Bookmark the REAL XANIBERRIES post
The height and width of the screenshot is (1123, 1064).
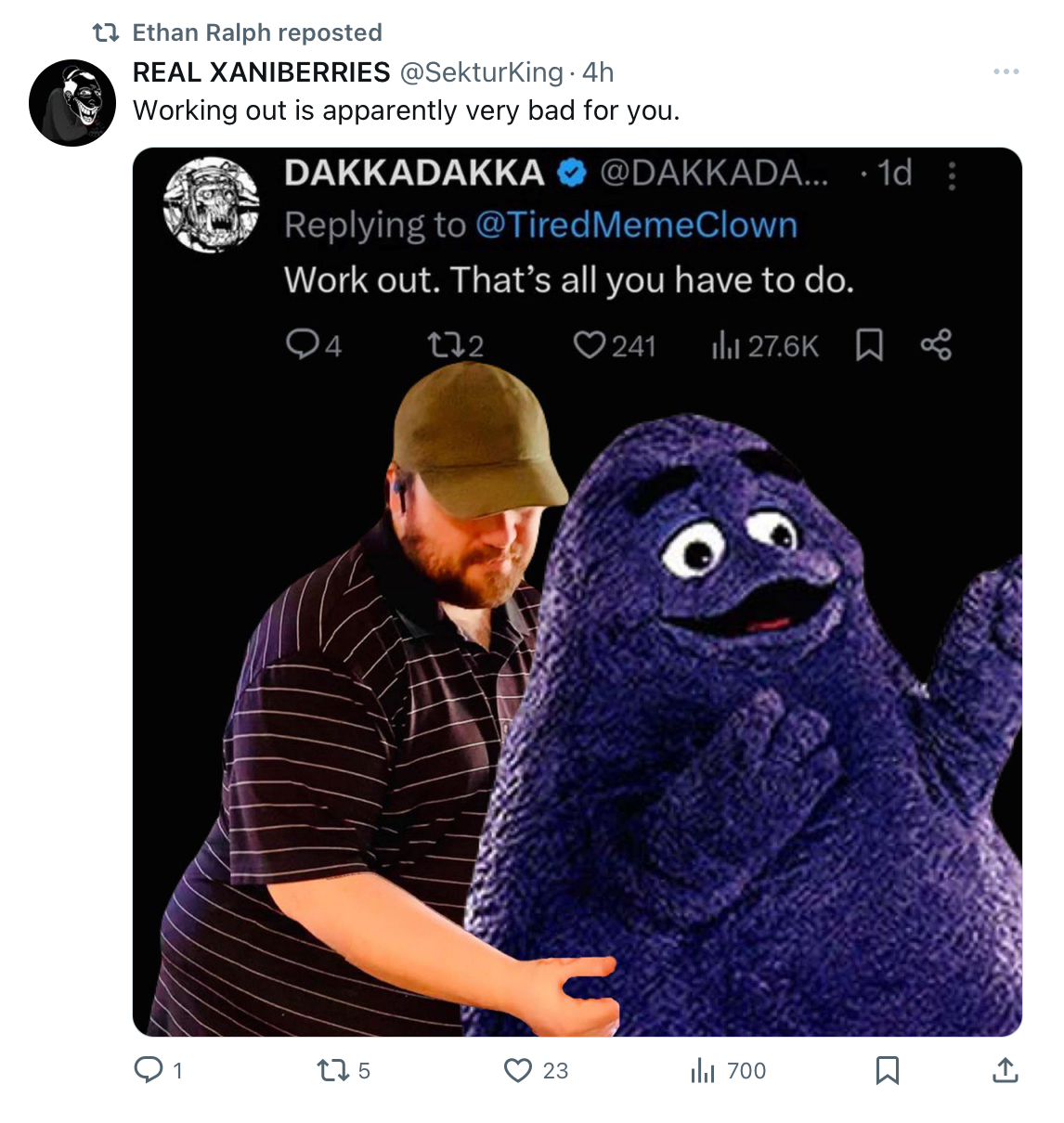click(888, 1070)
